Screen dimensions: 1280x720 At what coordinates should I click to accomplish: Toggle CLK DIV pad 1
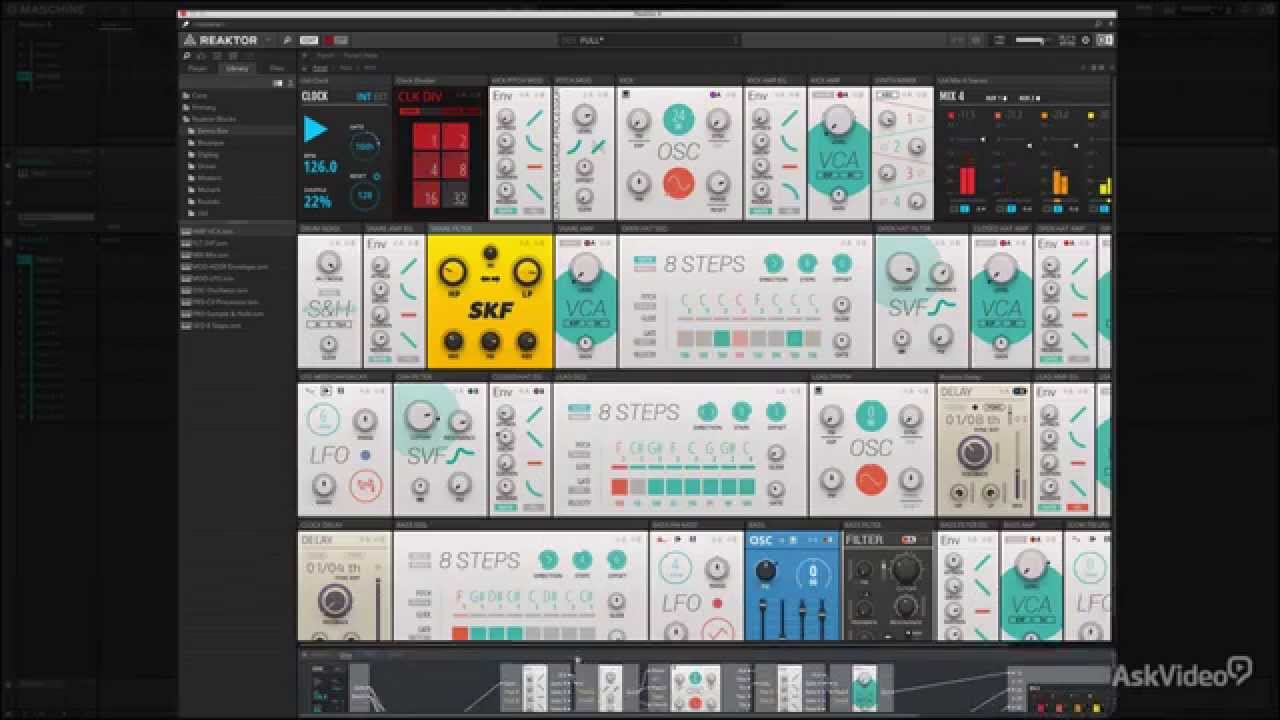[x=427, y=137]
